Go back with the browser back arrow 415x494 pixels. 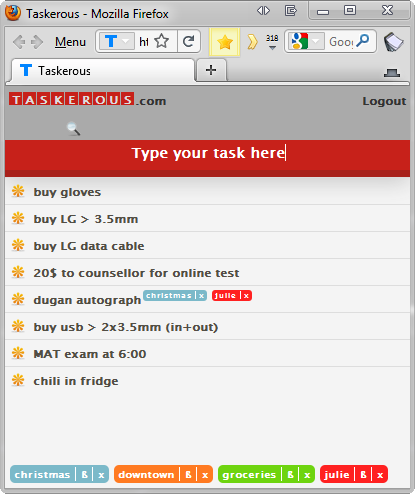coord(19,42)
